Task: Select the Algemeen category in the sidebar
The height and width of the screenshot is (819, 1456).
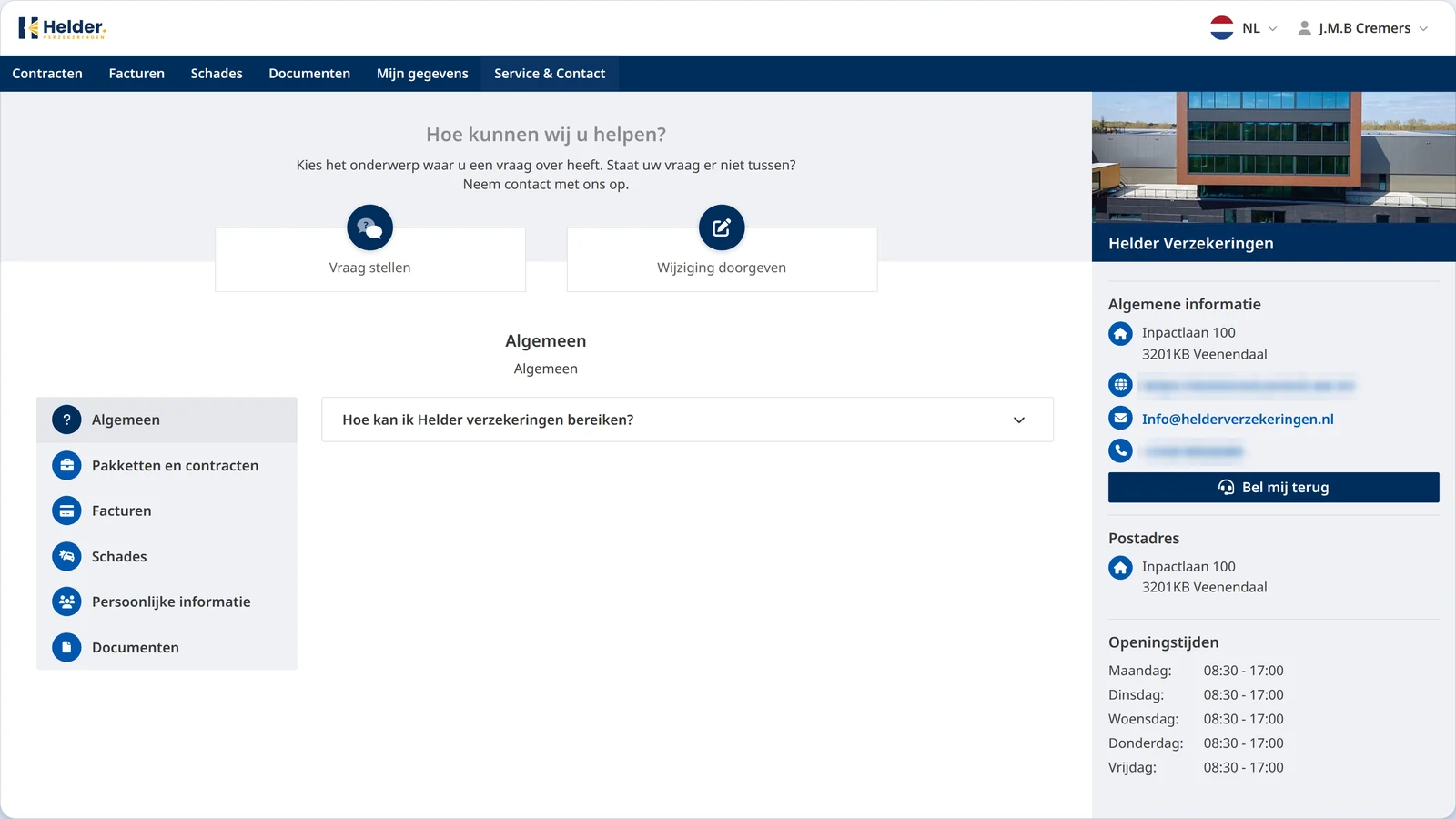Action: click(167, 420)
